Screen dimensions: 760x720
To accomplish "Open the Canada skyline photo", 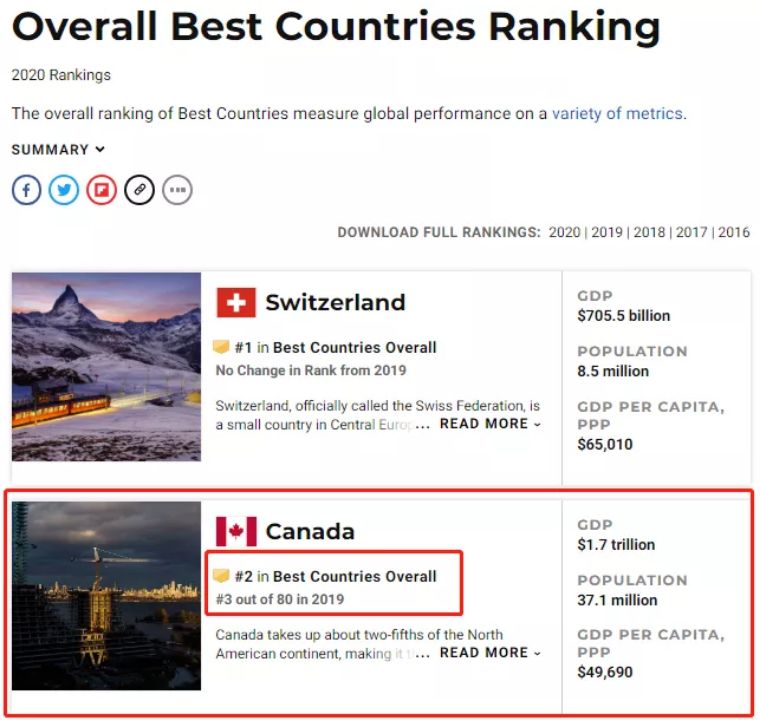I will click(106, 596).
